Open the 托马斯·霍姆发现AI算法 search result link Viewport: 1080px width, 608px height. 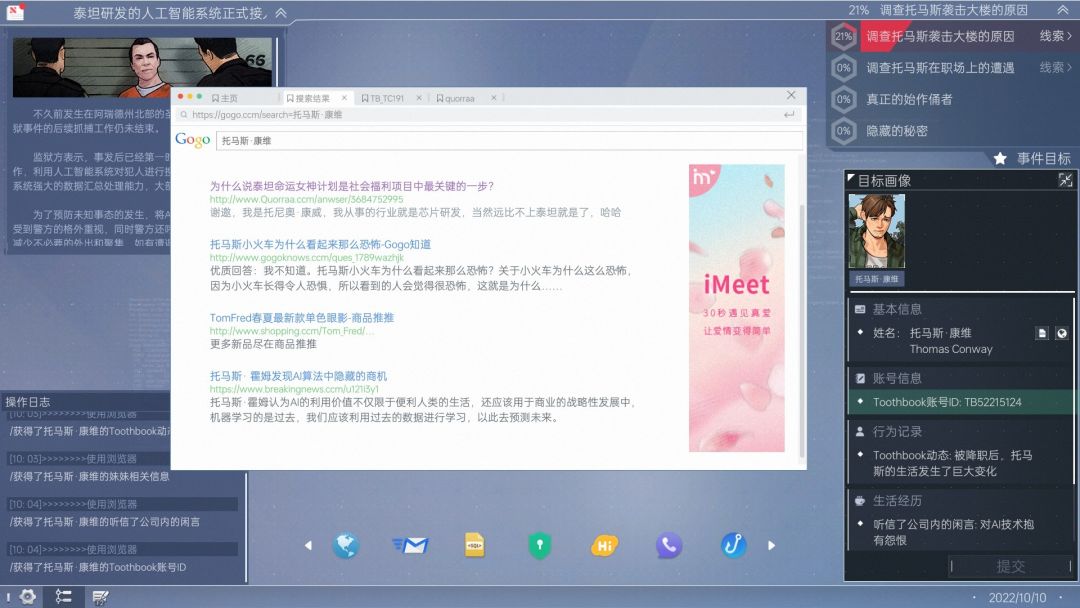(x=298, y=376)
